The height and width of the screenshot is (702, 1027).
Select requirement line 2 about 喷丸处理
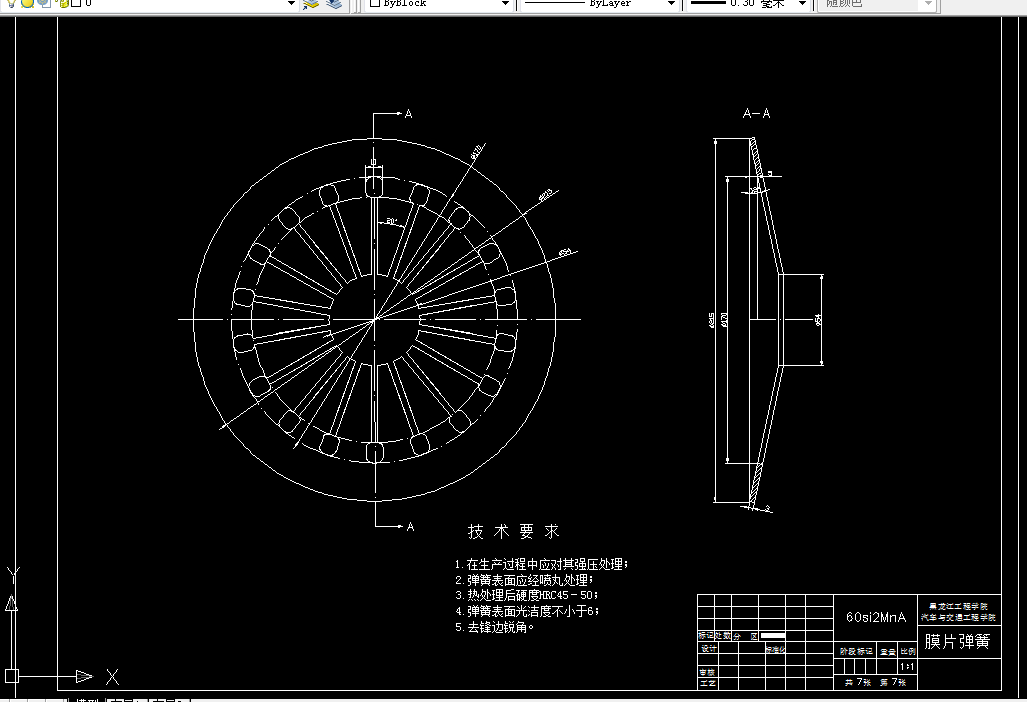tap(524, 580)
